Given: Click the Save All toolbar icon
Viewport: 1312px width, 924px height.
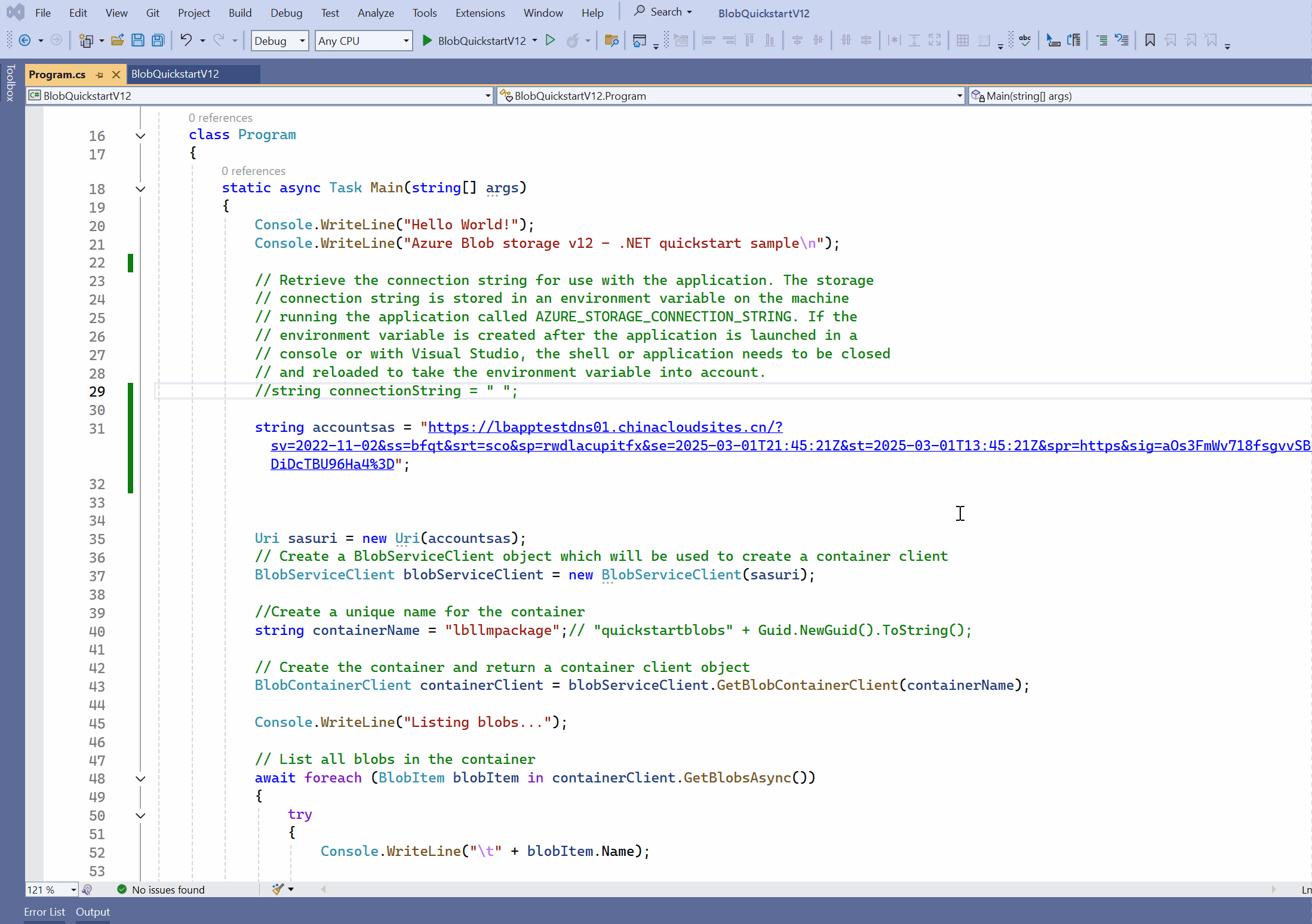Looking at the screenshot, I should coord(158,41).
